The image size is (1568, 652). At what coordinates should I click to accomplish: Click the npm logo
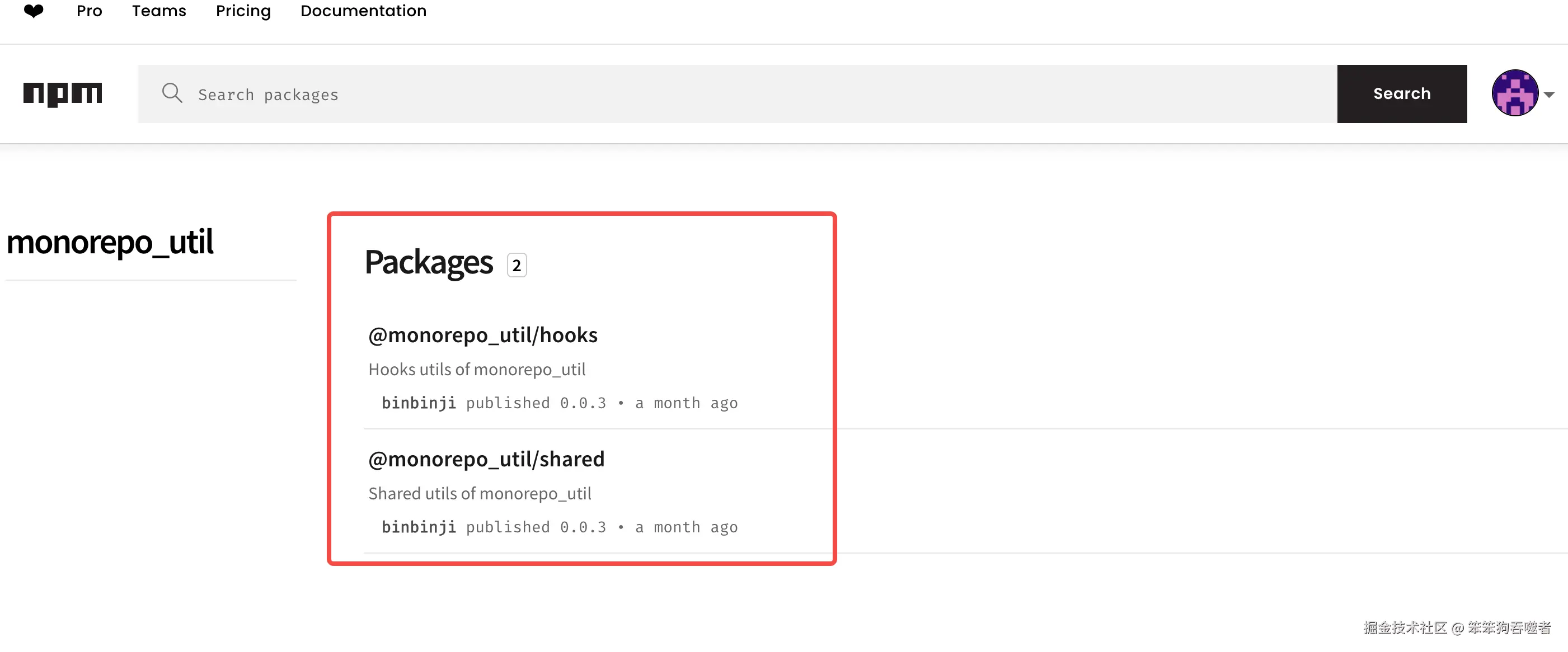(63, 94)
